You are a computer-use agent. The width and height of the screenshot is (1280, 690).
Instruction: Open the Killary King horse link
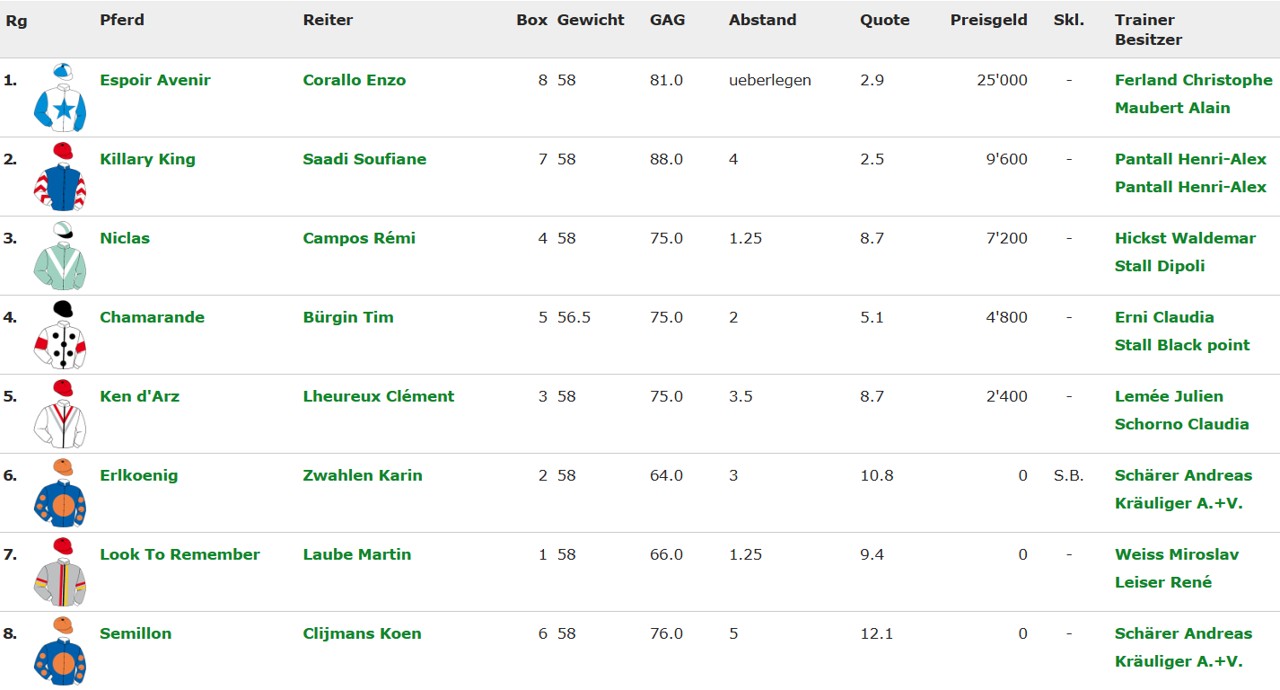click(x=147, y=159)
